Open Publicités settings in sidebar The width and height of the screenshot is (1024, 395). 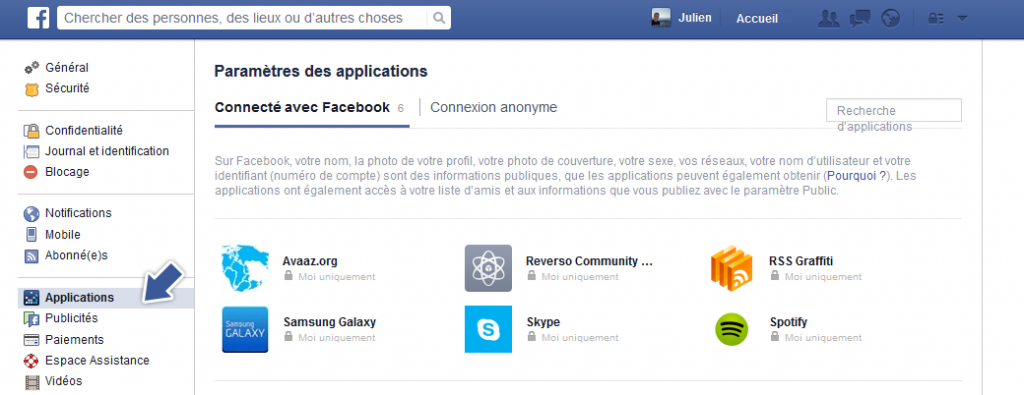tap(71, 318)
